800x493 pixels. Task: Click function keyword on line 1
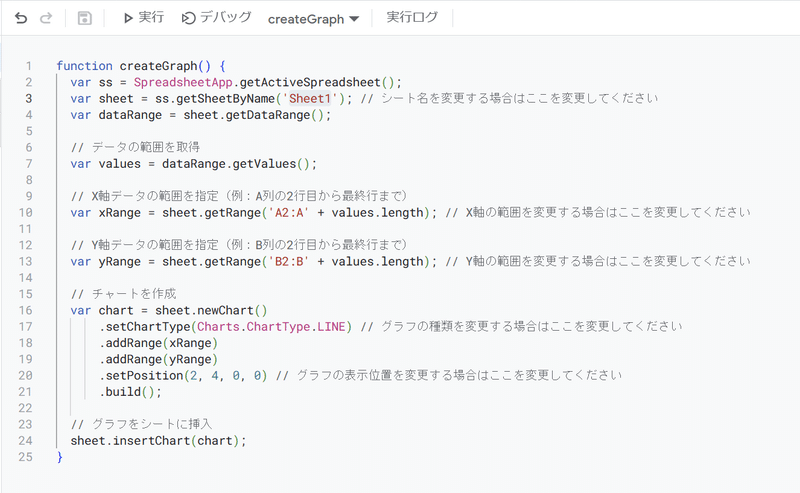[x=84, y=66]
